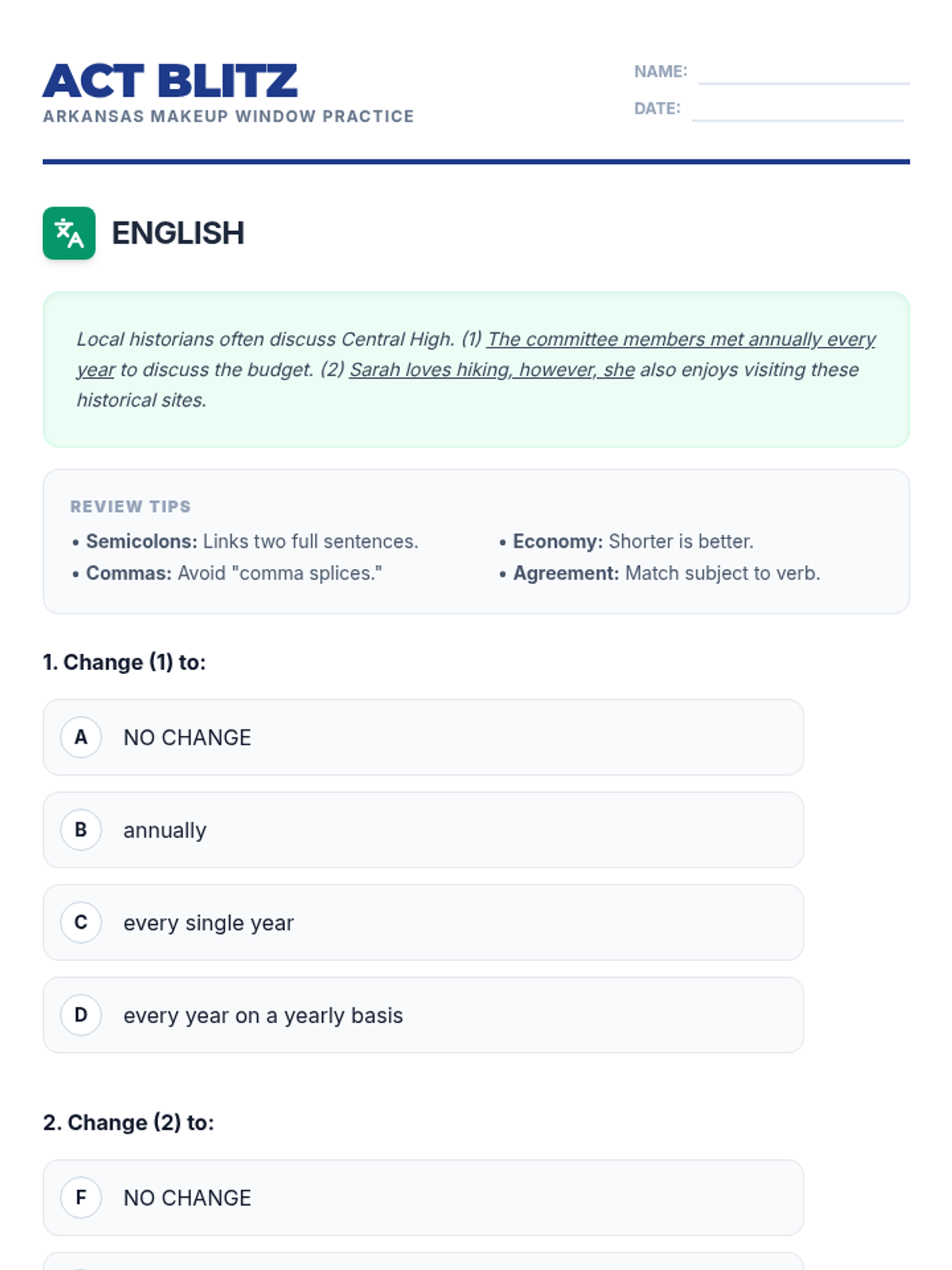952x1270 pixels.
Task: Click the ACT BLITZ title logo
Action: (x=171, y=81)
